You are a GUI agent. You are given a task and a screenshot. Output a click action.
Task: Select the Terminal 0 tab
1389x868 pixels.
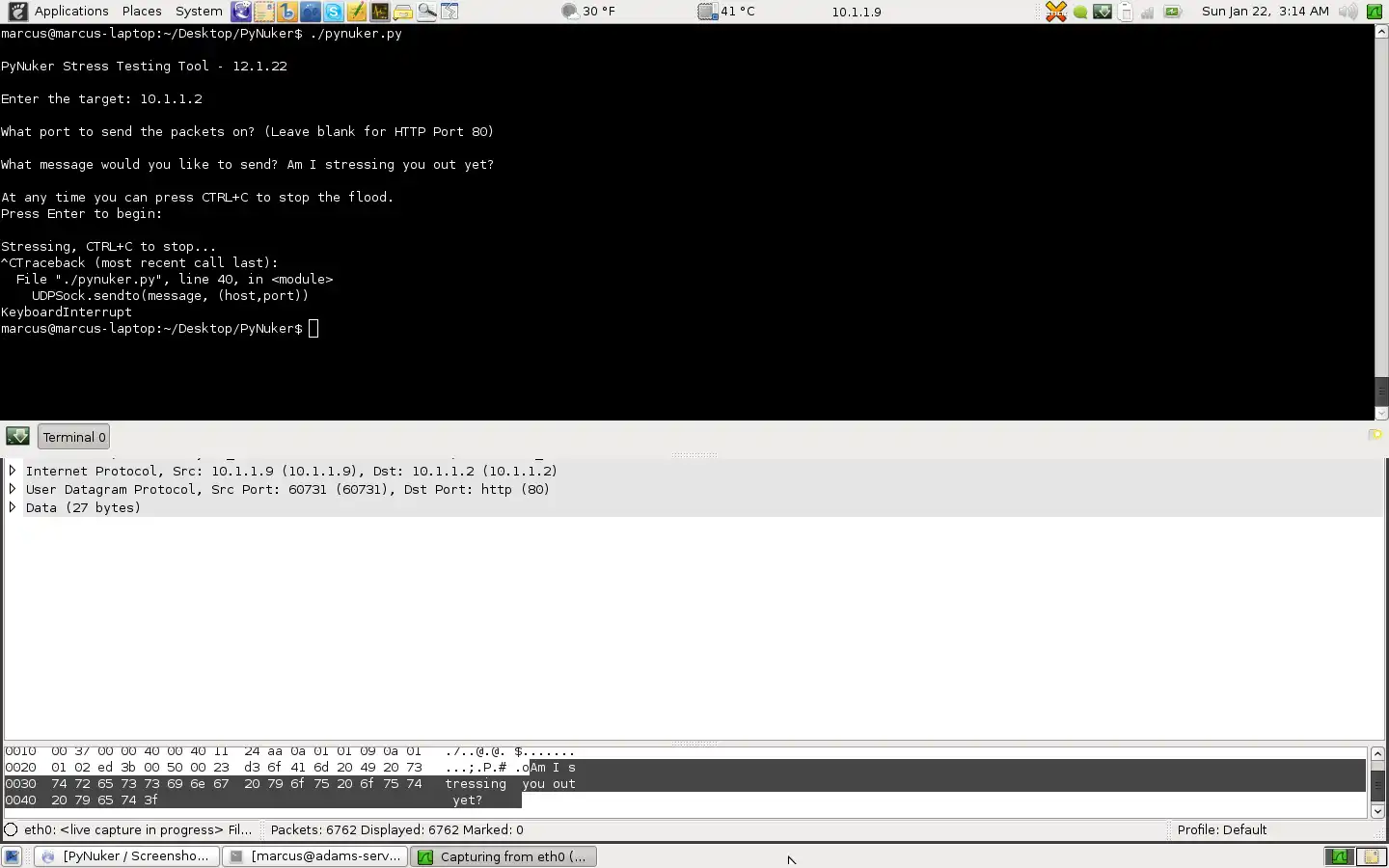(x=74, y=437)
